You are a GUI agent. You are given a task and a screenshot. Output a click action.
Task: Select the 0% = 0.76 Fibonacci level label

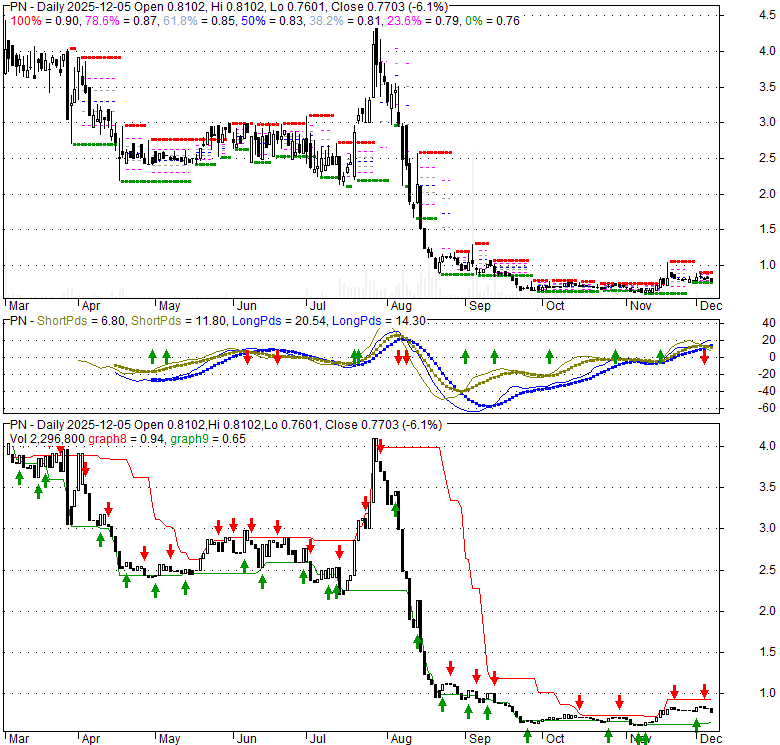pos(493,22)
